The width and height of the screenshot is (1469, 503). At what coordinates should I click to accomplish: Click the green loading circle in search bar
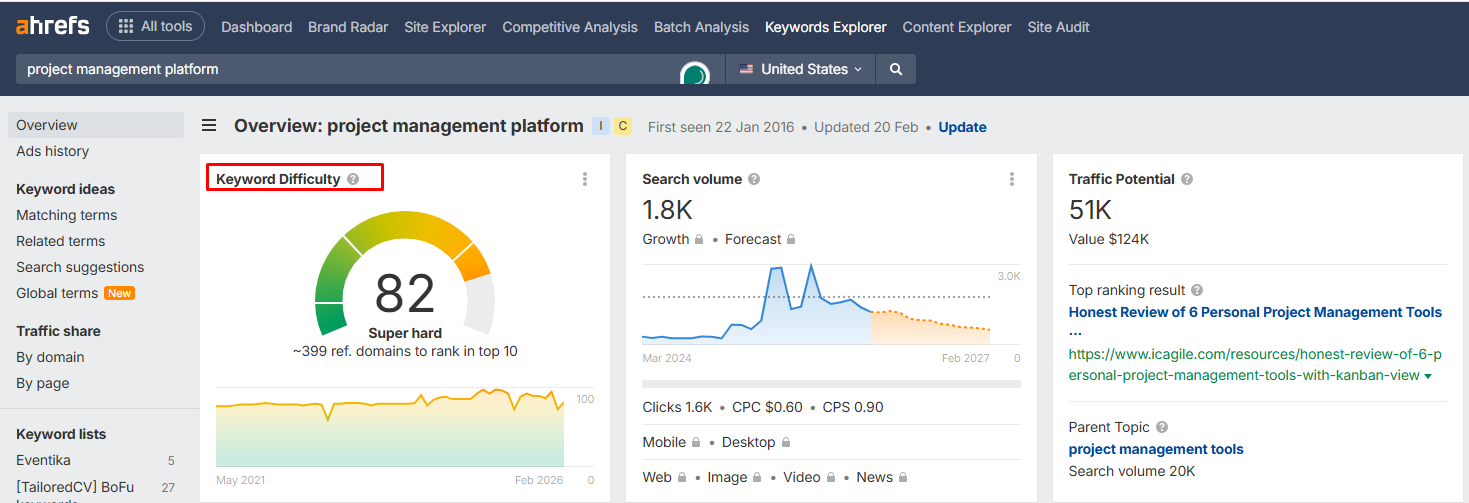tap(695, 74)
